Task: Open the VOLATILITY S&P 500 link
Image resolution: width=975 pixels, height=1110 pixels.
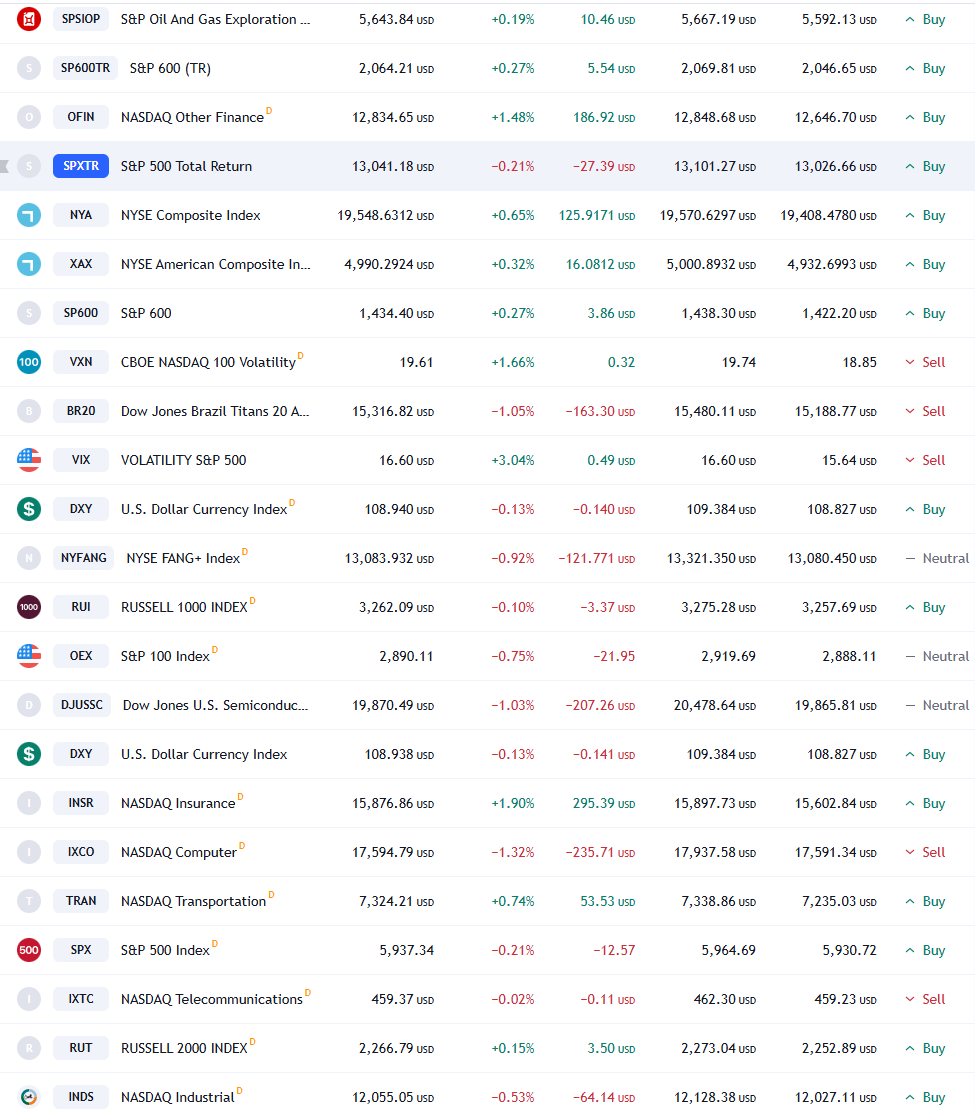Action: 183,460
